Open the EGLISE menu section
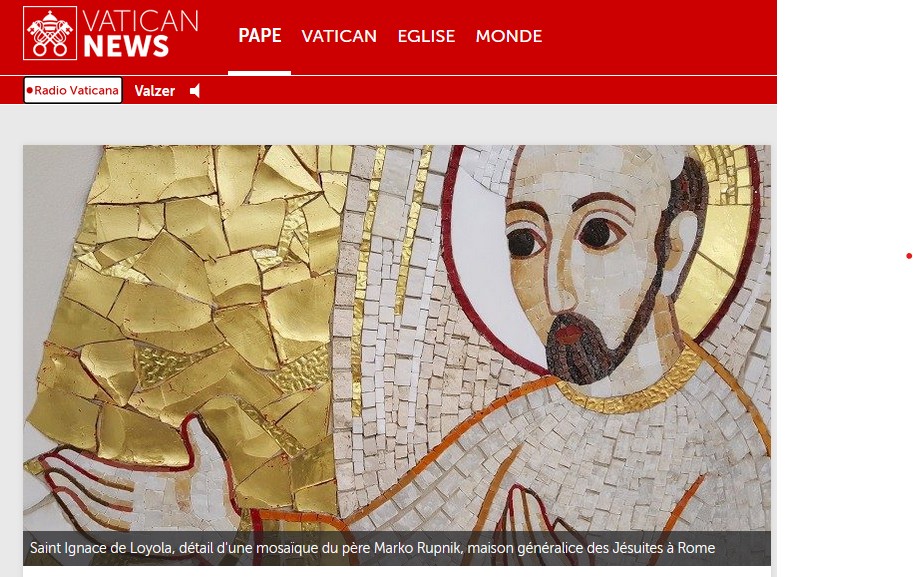Screen dimensions: 913x577 point(426,36)
